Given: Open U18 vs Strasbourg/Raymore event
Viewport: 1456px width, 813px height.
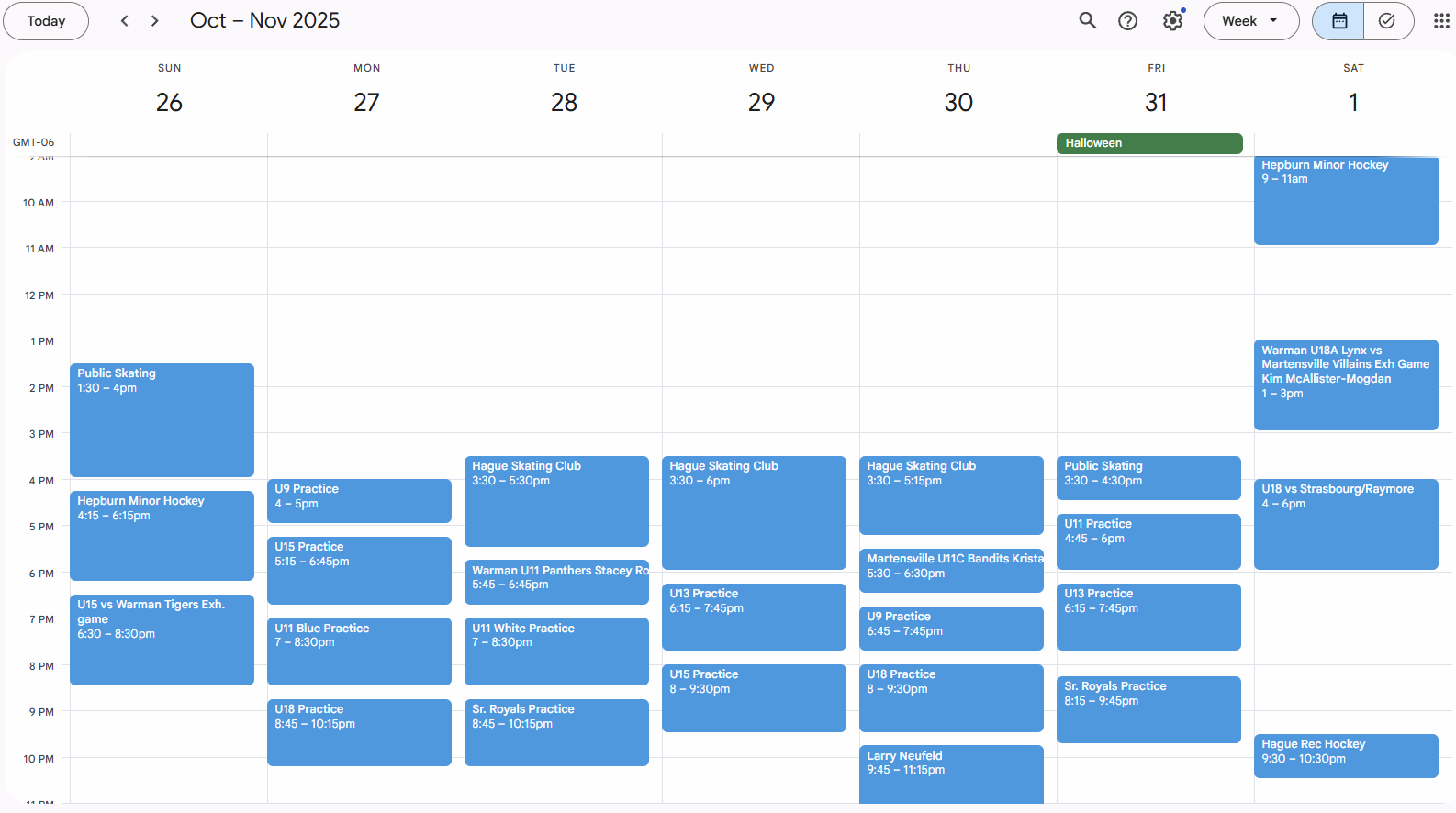Looking at the screenshot, I should (1345, 525).
